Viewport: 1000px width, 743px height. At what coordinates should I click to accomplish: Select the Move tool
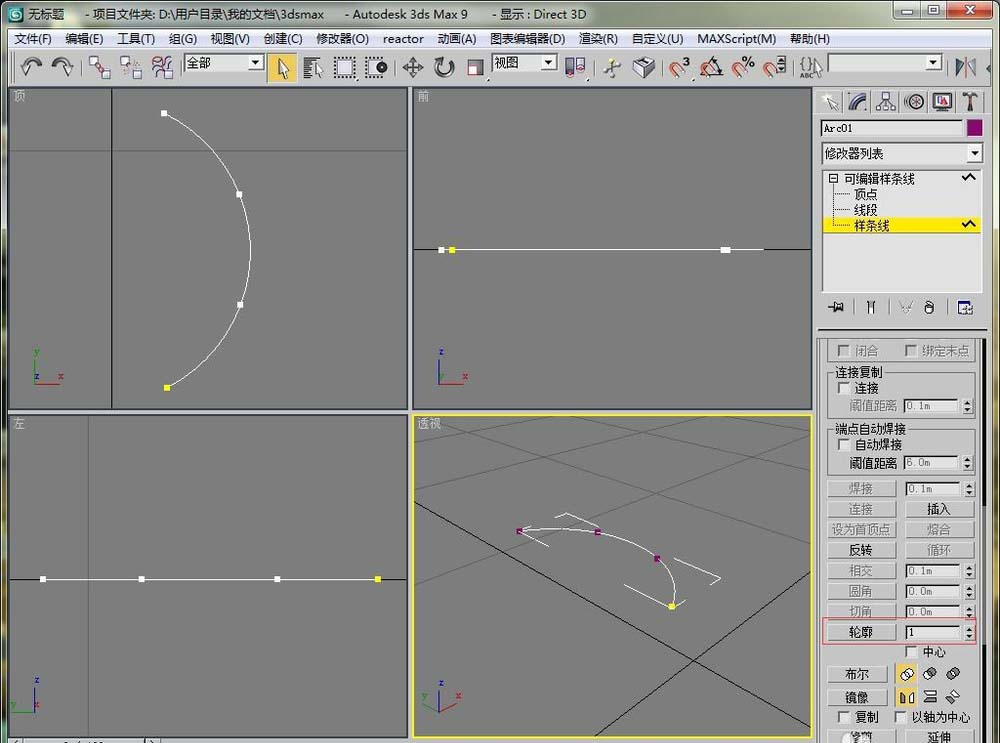412,67
